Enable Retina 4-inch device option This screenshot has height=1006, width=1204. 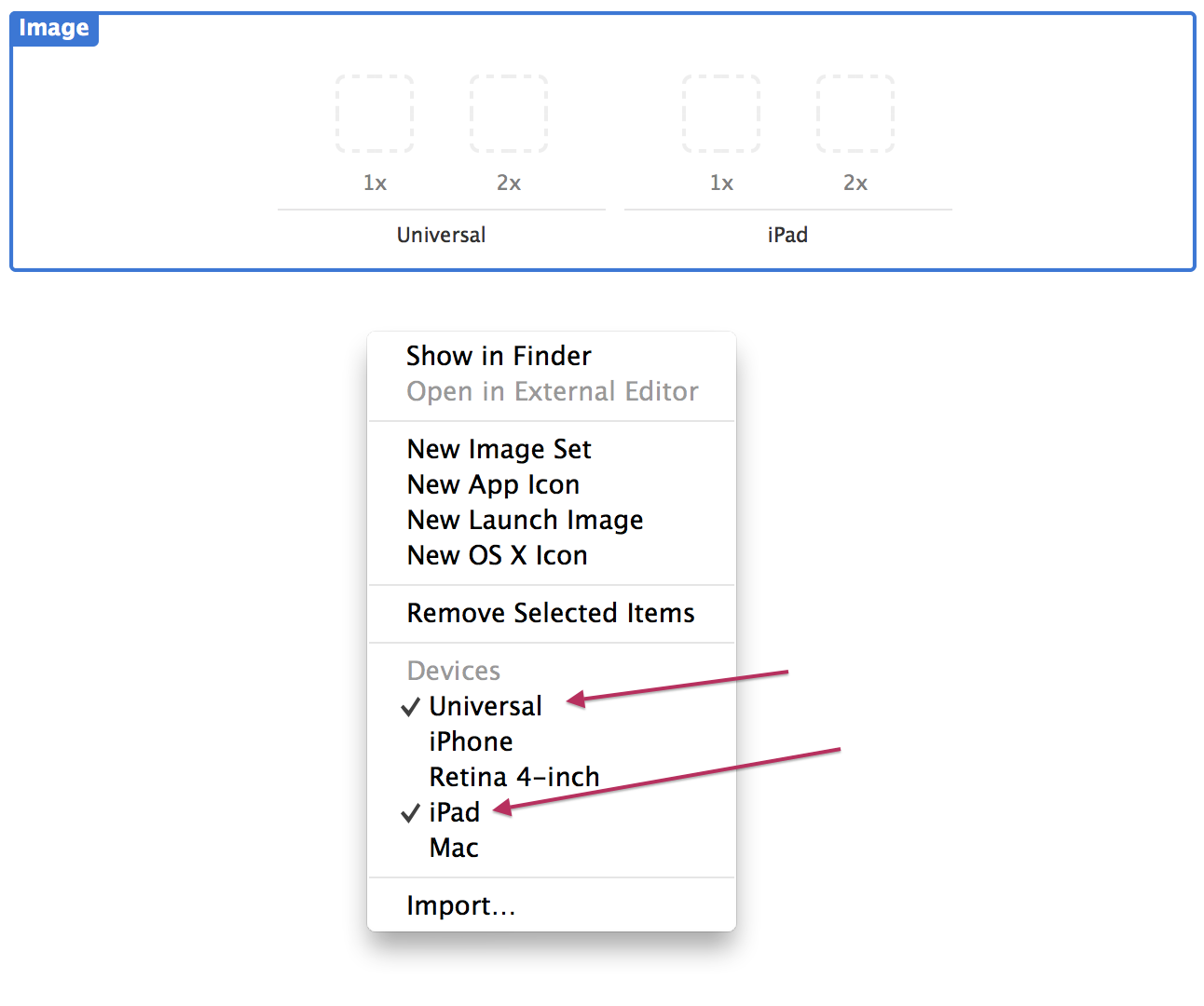[513, 777]
